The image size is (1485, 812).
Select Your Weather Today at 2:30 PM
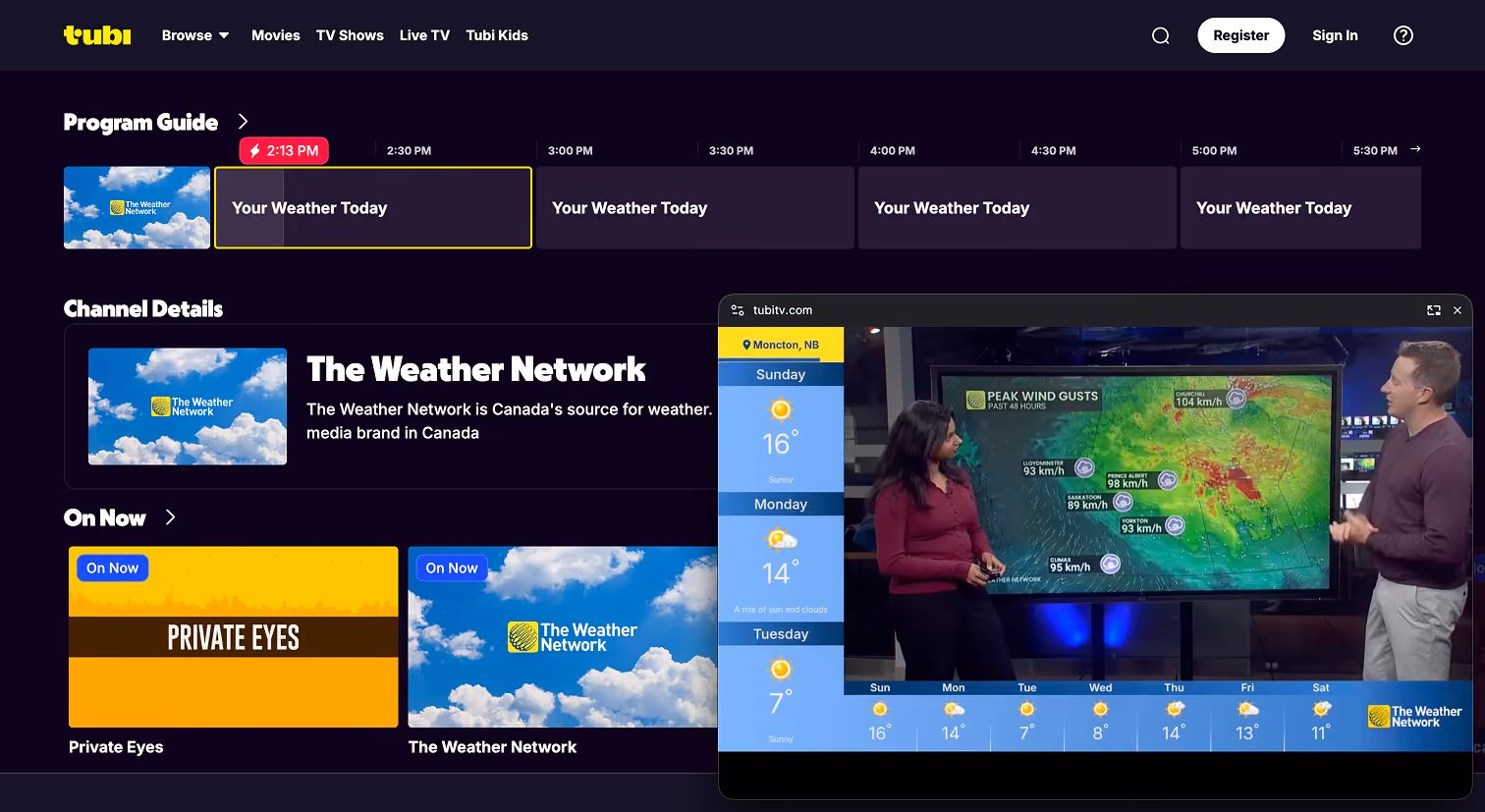(373, 207)
